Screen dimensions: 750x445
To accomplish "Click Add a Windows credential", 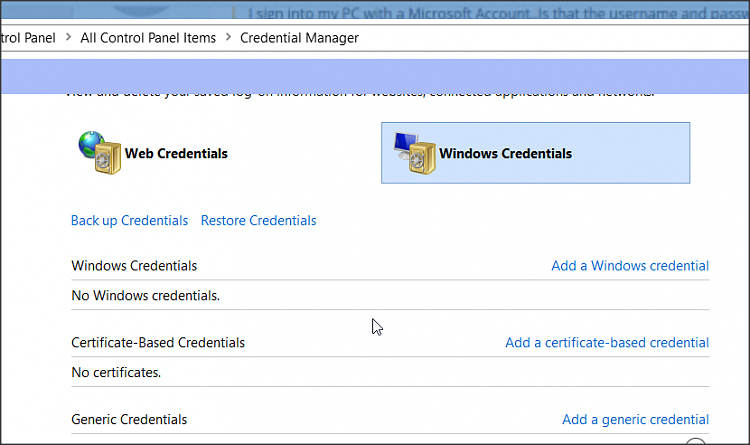I will (630, 266).
